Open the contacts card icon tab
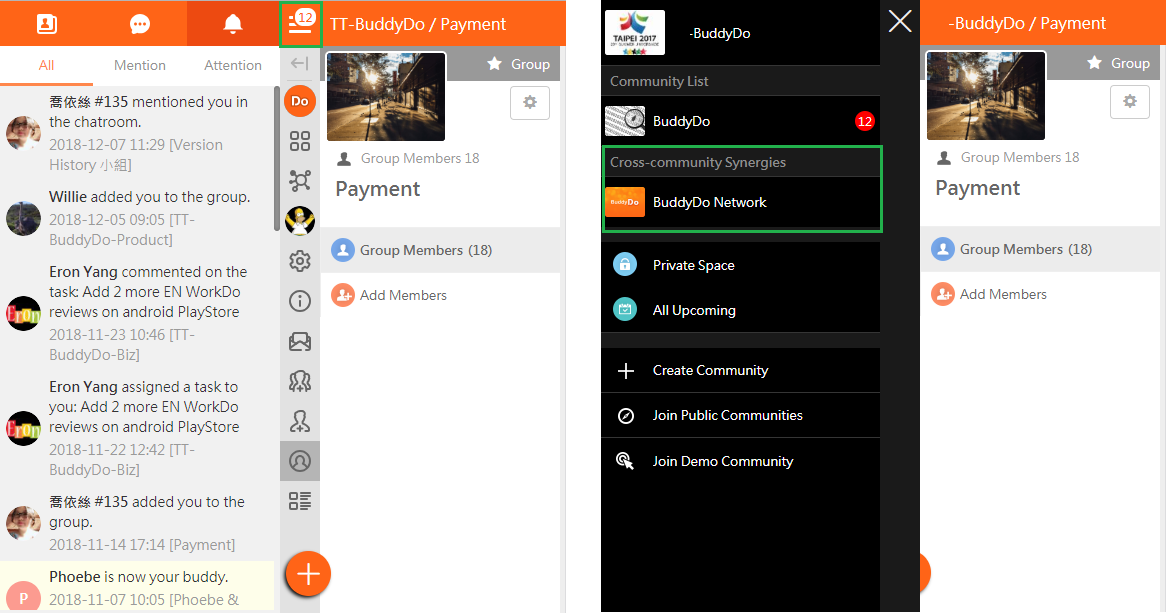1166x613 pixels. click(46, 23)
